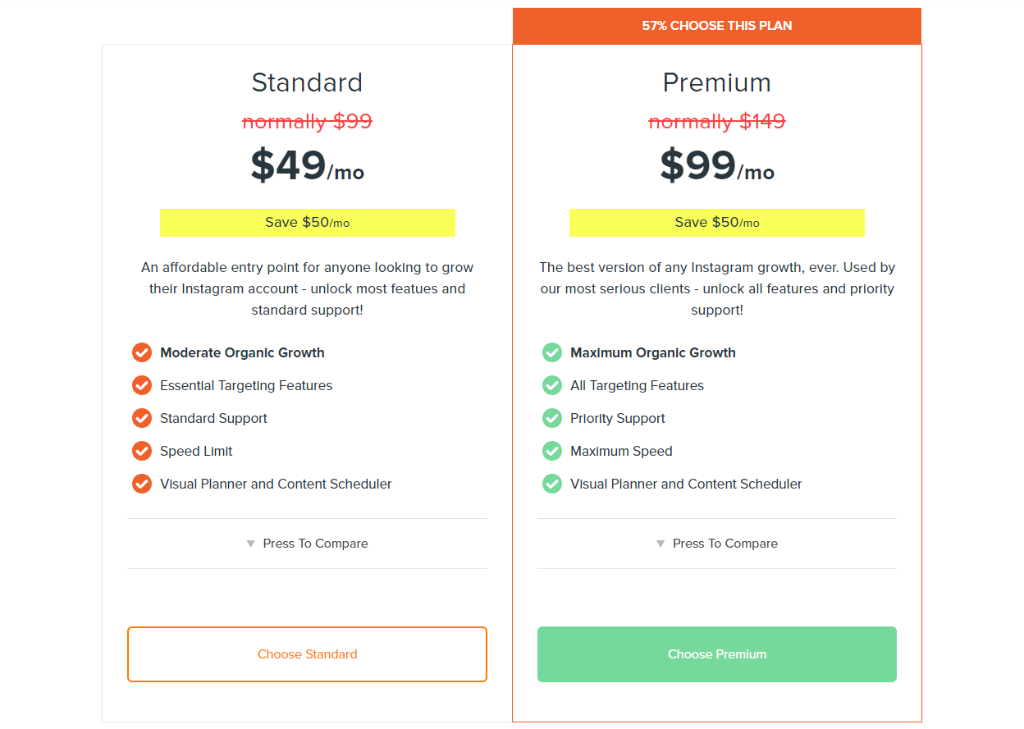Viewport: 1024px width, 729px height.
Task: Click the Standard plan Visual Planner checkmark
Action: click(142, 484)
